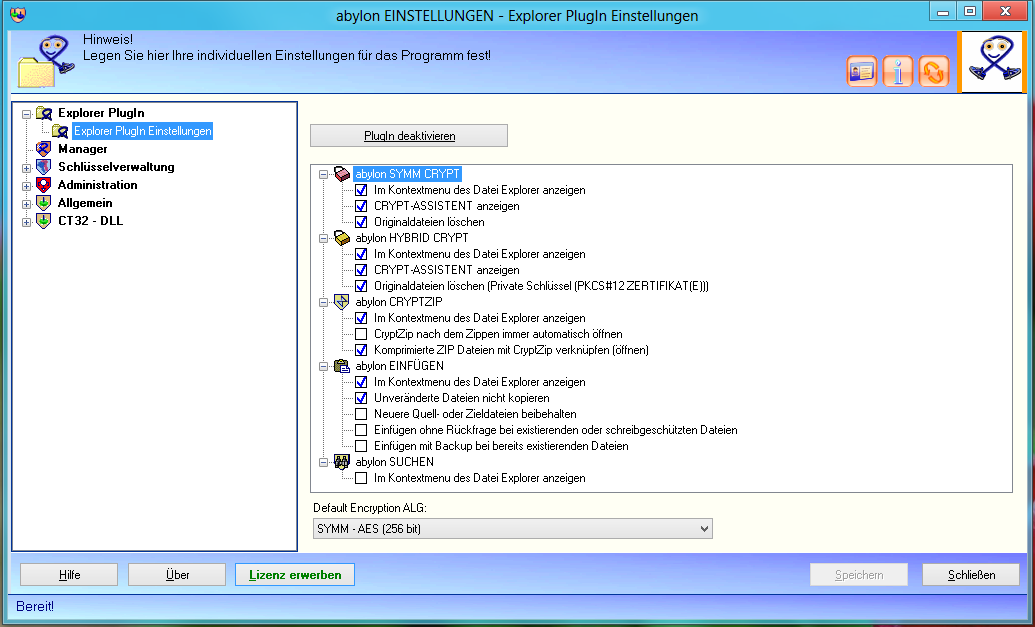Click the orange info icon
Viewport: 1035px width, 627px height.
[x=898, y=71]
